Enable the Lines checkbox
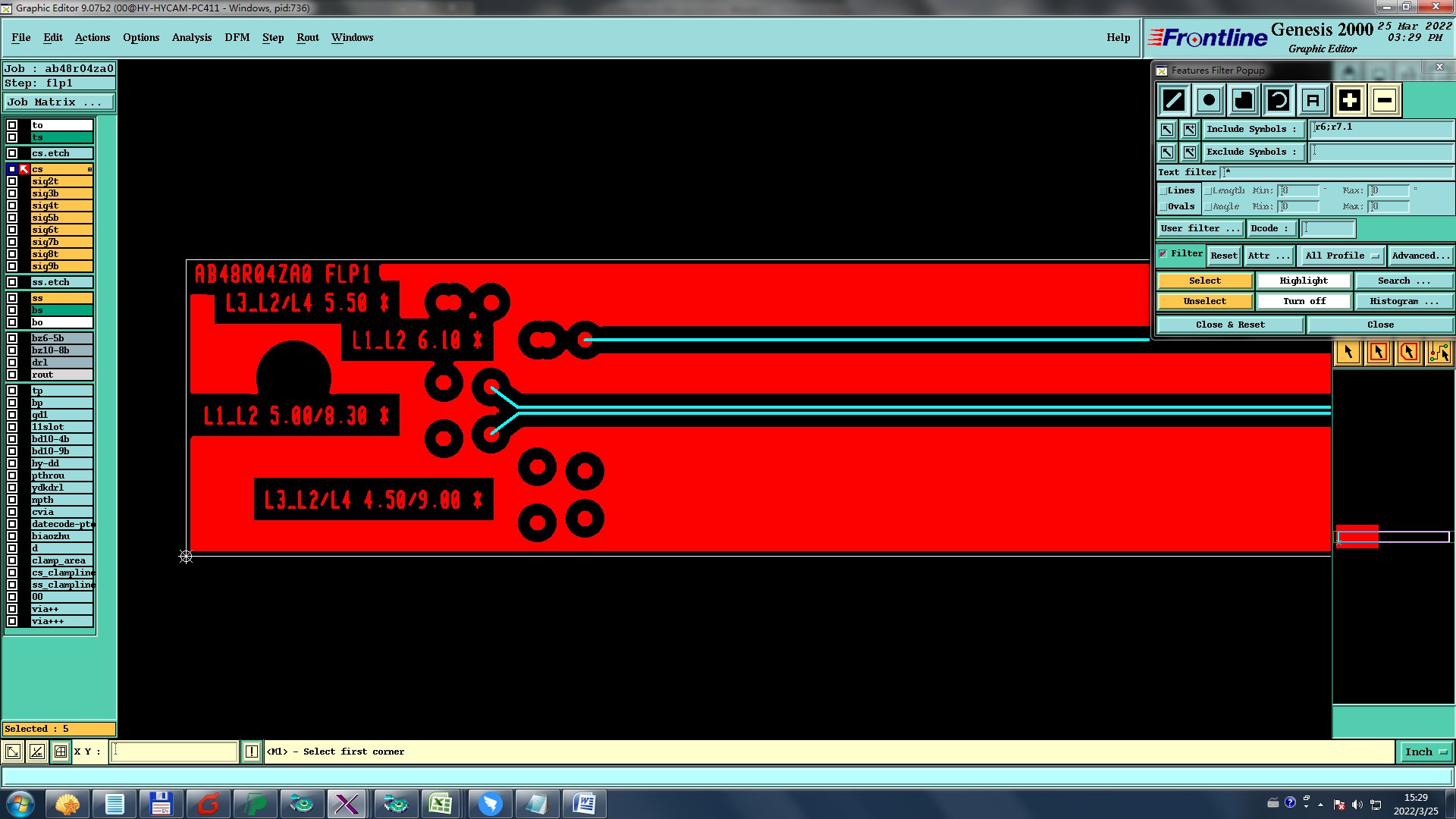 (1163, 191)
